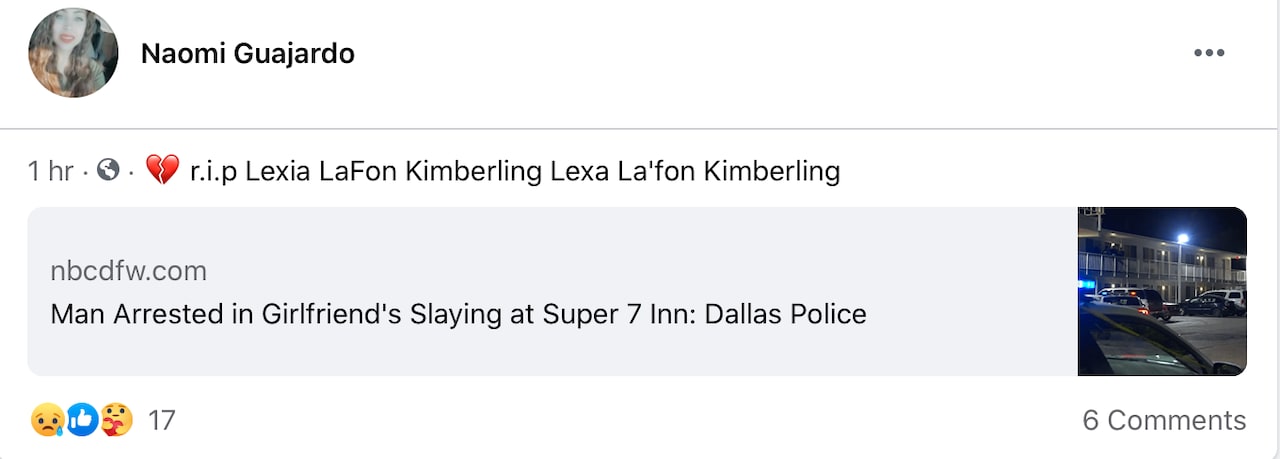Open tagged profile Lexa La'fon Kimberling
The image size is (1280, 459).
click(695, 171)
